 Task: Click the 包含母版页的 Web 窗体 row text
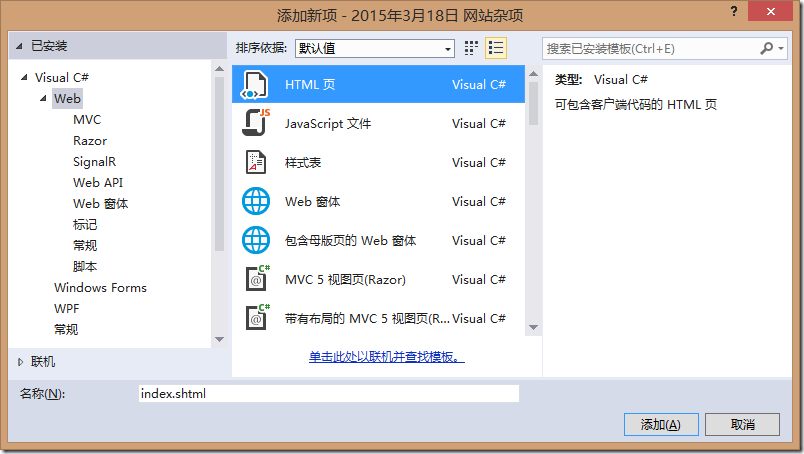tap(351, 241)
